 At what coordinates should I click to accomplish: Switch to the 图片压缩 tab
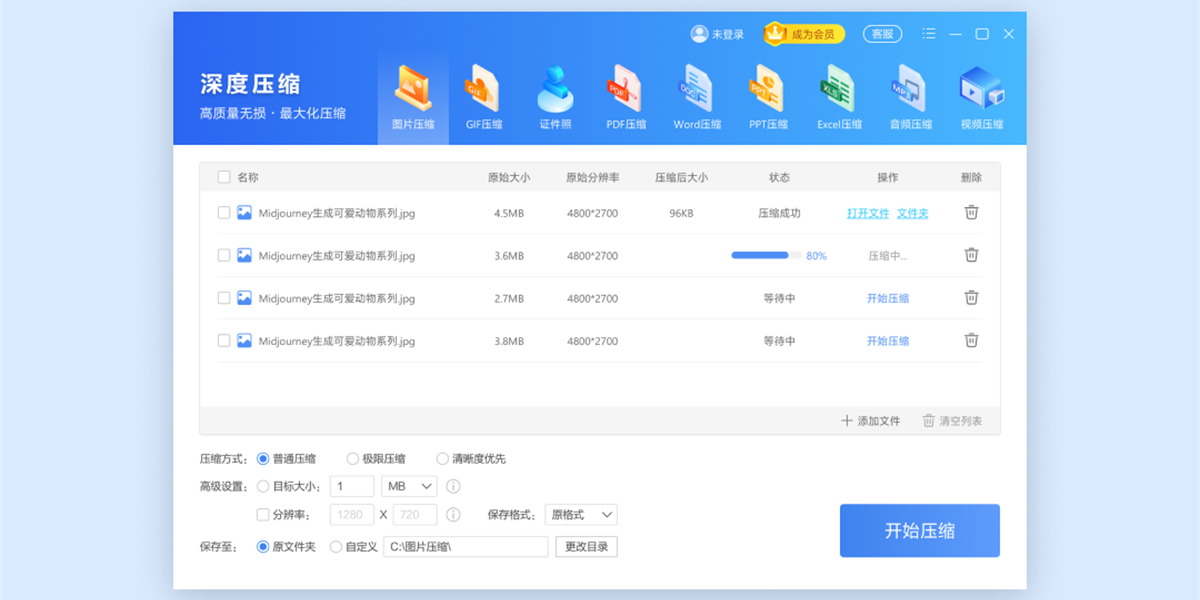pyautogui.click(x=412, y=95)
